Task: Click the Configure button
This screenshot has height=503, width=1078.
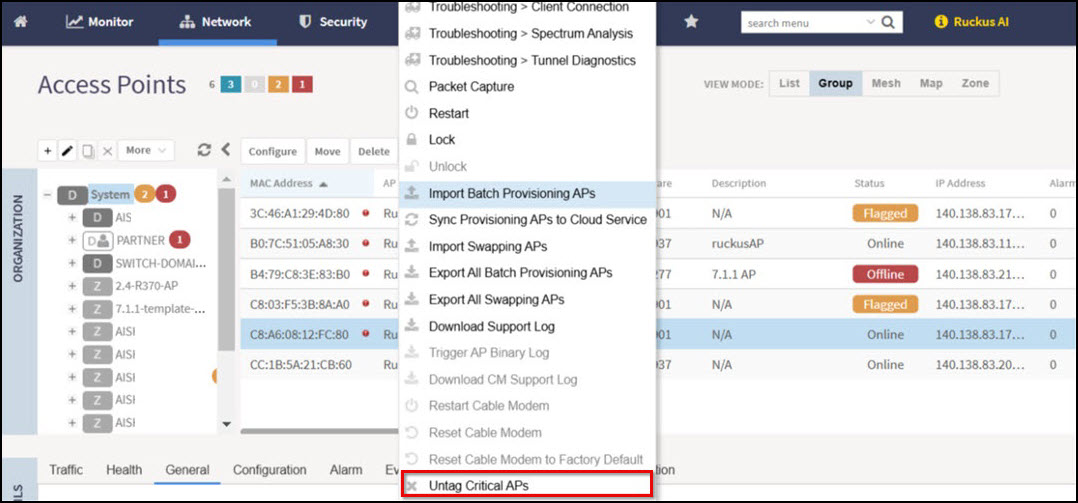Action: click(x=273, y=151)
